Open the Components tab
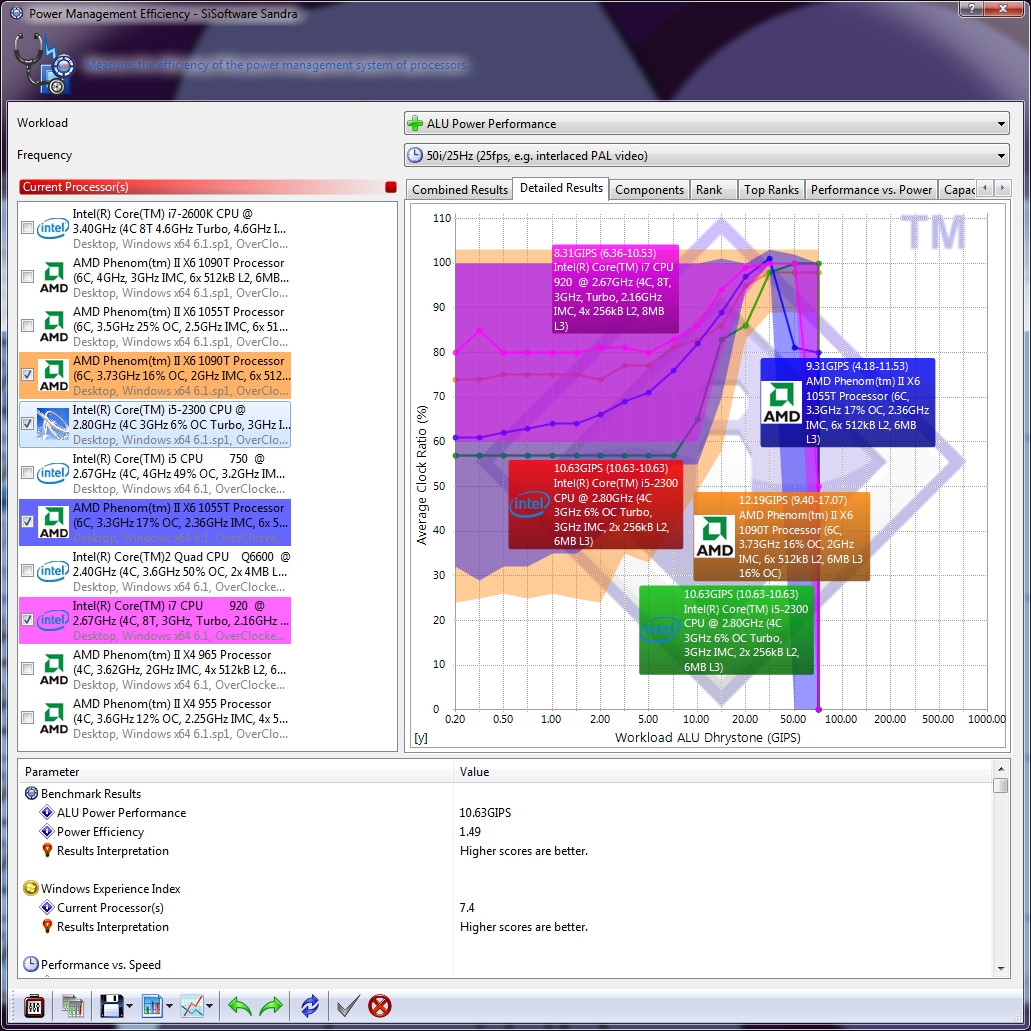This screenshot has height=1031, width=1031. click(649, 189)
